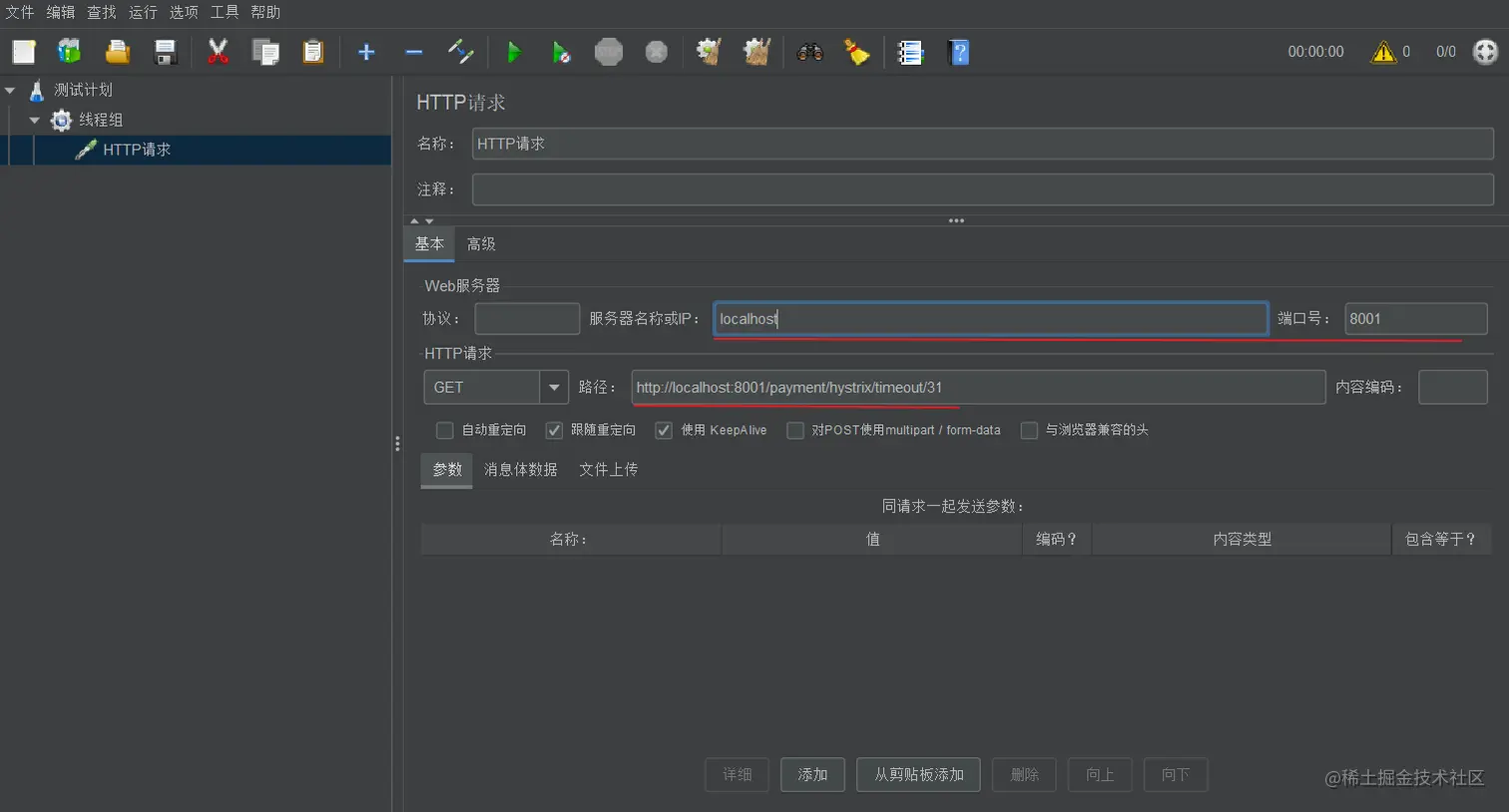Screen dimensions: 1509x812
Task: Click the 注释 input field
Action: (983, 190)
